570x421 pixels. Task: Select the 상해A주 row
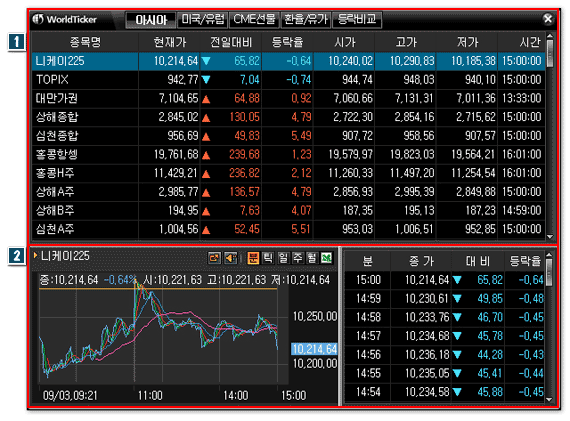point(289,192)
